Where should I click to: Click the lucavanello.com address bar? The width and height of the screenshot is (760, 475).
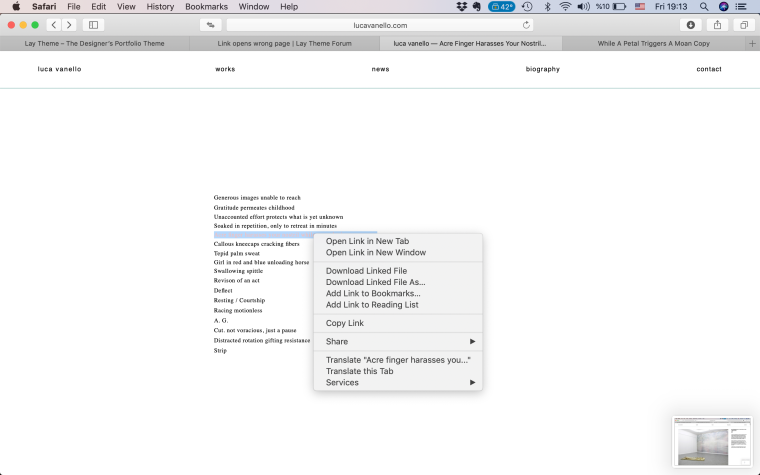click(x=380, y=25)
